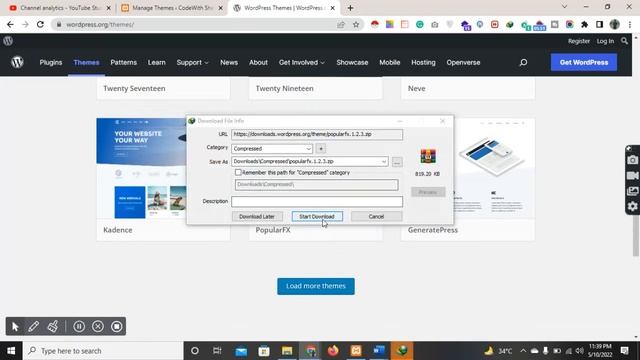The width and height of the screenshot is (640, 360).
Task: Open Windows Start menu
Action: pos(11,351)
